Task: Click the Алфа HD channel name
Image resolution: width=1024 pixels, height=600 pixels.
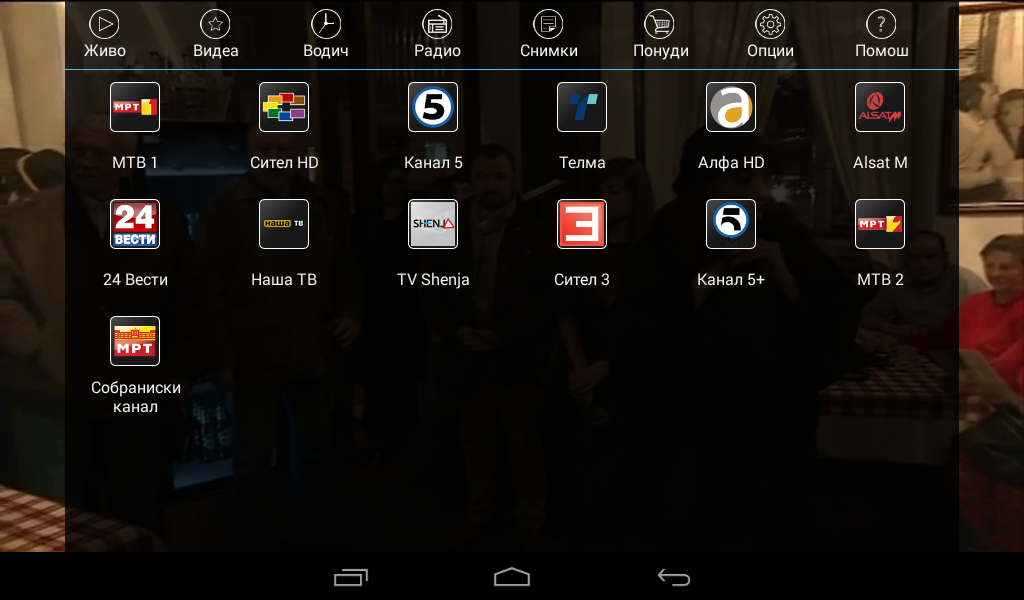Action: (x=731, y=163)
